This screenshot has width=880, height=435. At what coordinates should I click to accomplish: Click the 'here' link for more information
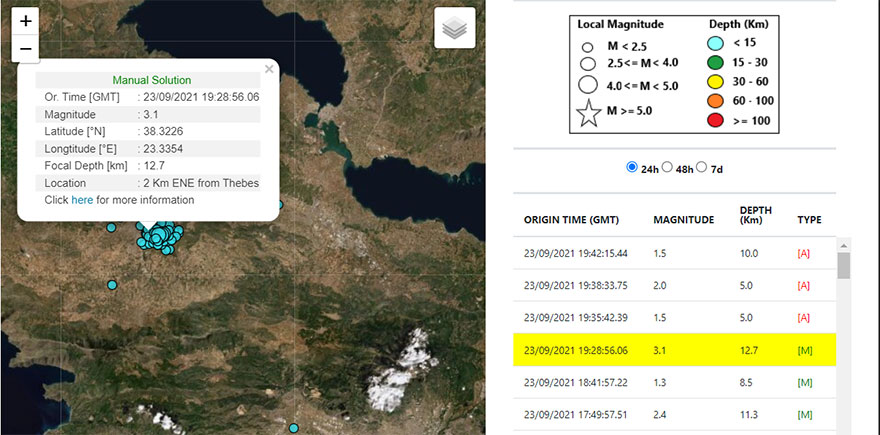point(82,200)
